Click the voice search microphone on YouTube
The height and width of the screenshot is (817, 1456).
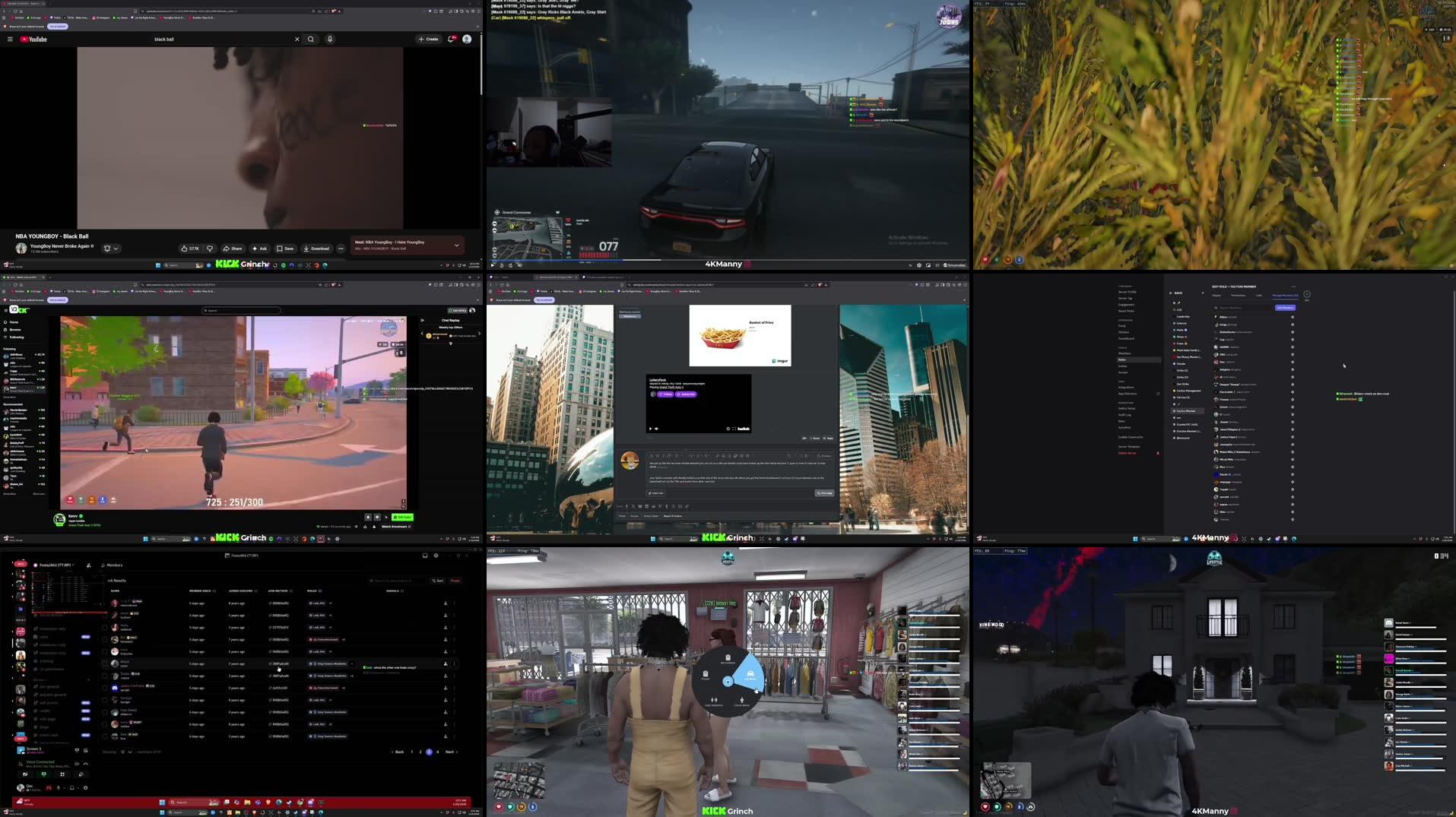pos(329,39)
